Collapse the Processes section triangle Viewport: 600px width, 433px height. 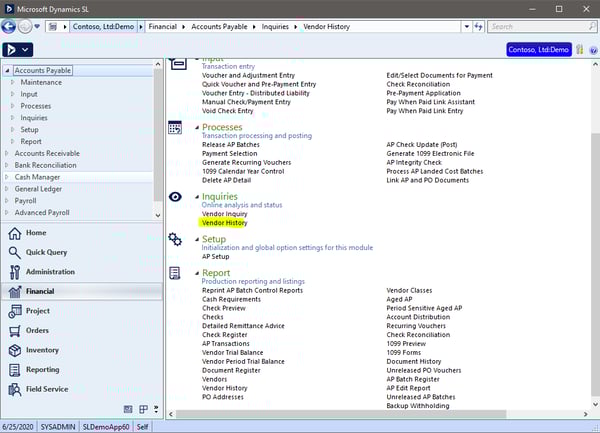(x=197, y=127)
